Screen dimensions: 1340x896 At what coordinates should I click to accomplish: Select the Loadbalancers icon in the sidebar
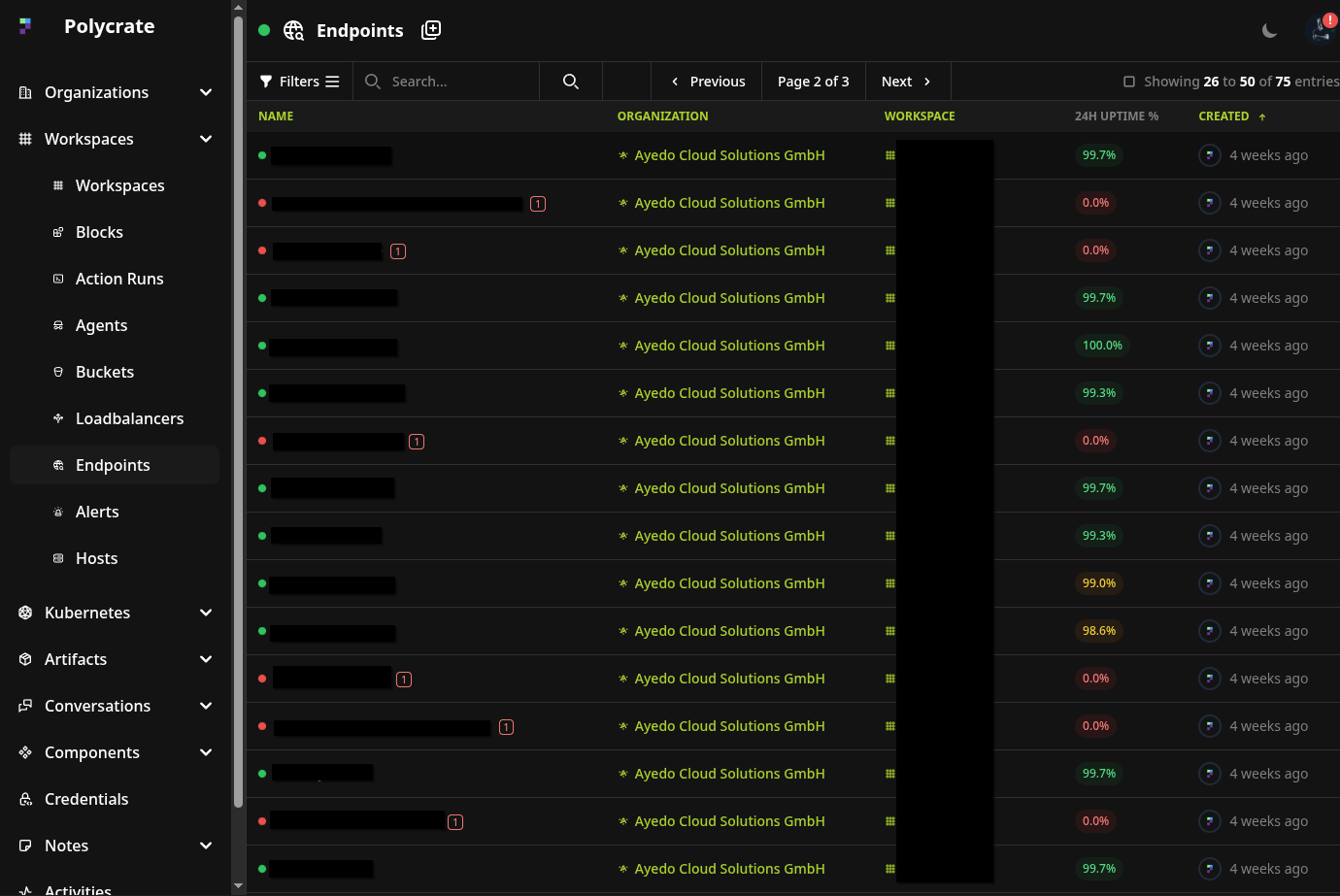click(58, 418)
